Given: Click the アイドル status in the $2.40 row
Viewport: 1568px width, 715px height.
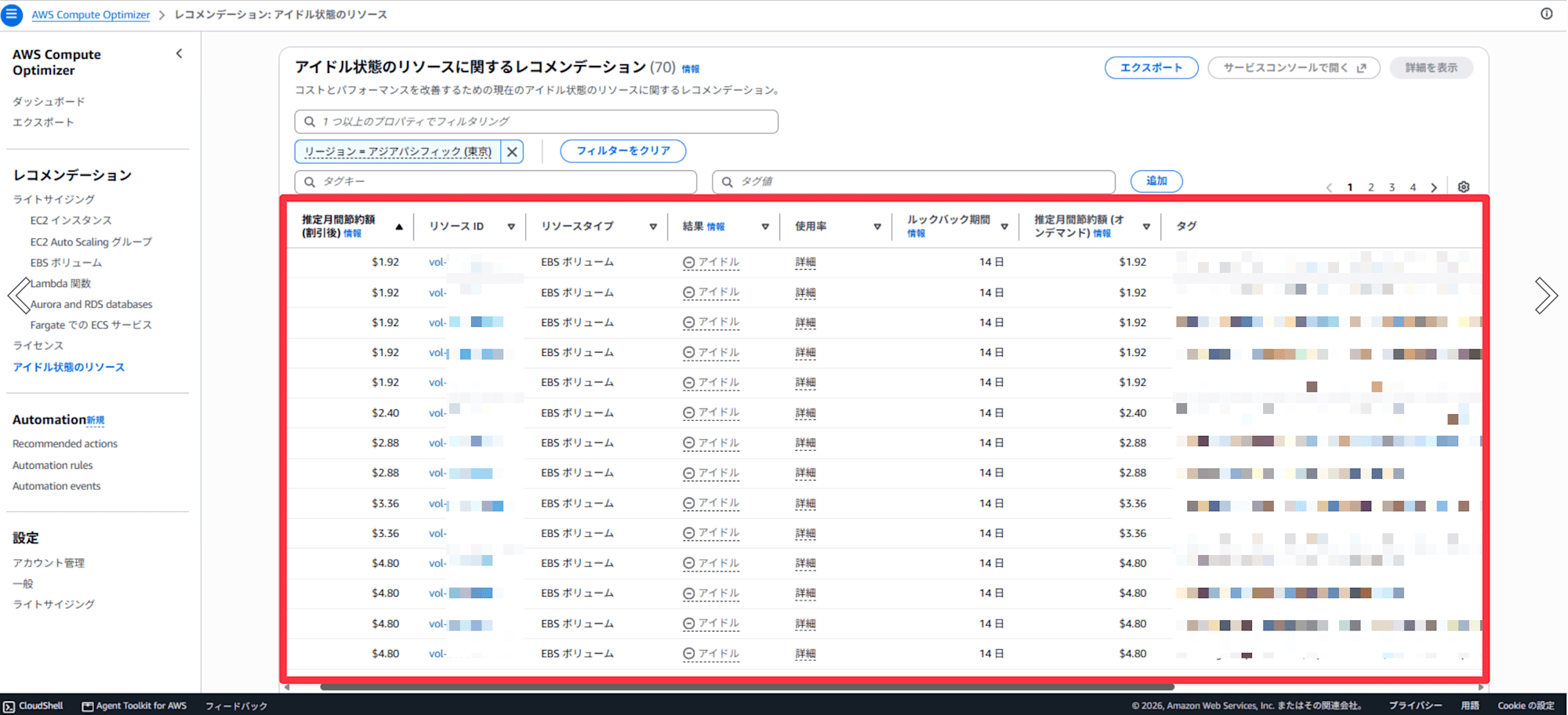Looking at the screenshot, I should click(711, 413).
